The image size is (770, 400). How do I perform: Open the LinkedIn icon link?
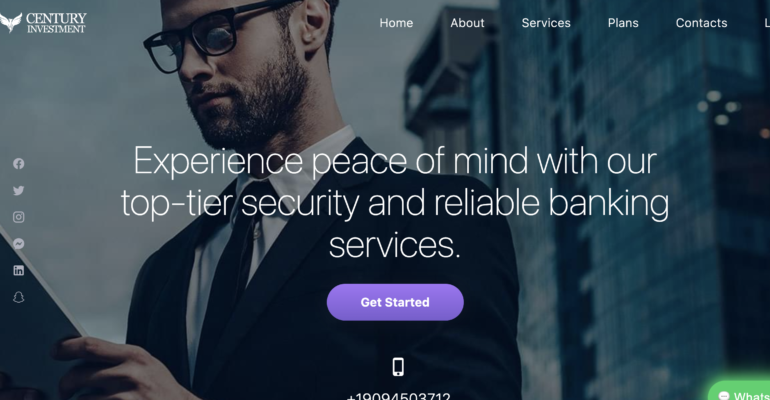pos(19,270)
